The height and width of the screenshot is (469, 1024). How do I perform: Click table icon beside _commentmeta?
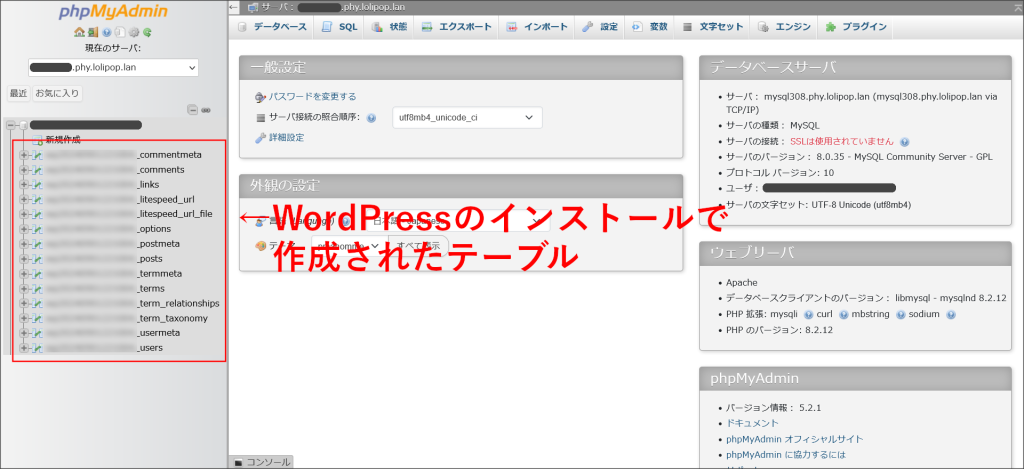click(x=37, y=155)
